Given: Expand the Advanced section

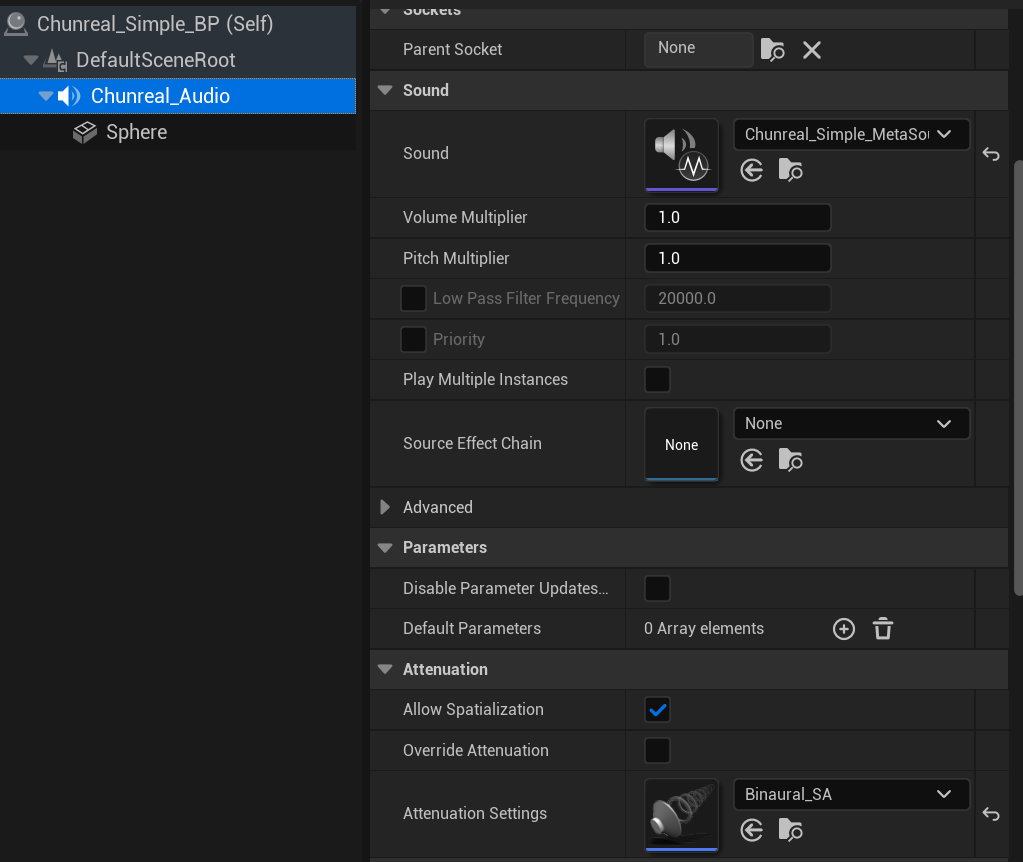Looking at the screenshot, I should 385,507.
